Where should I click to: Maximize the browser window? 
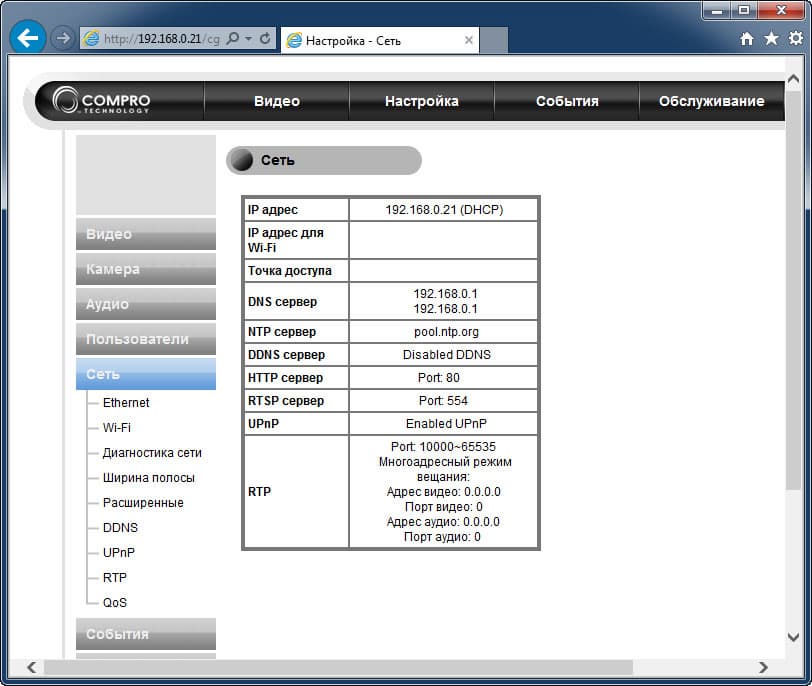coord(744,10)
